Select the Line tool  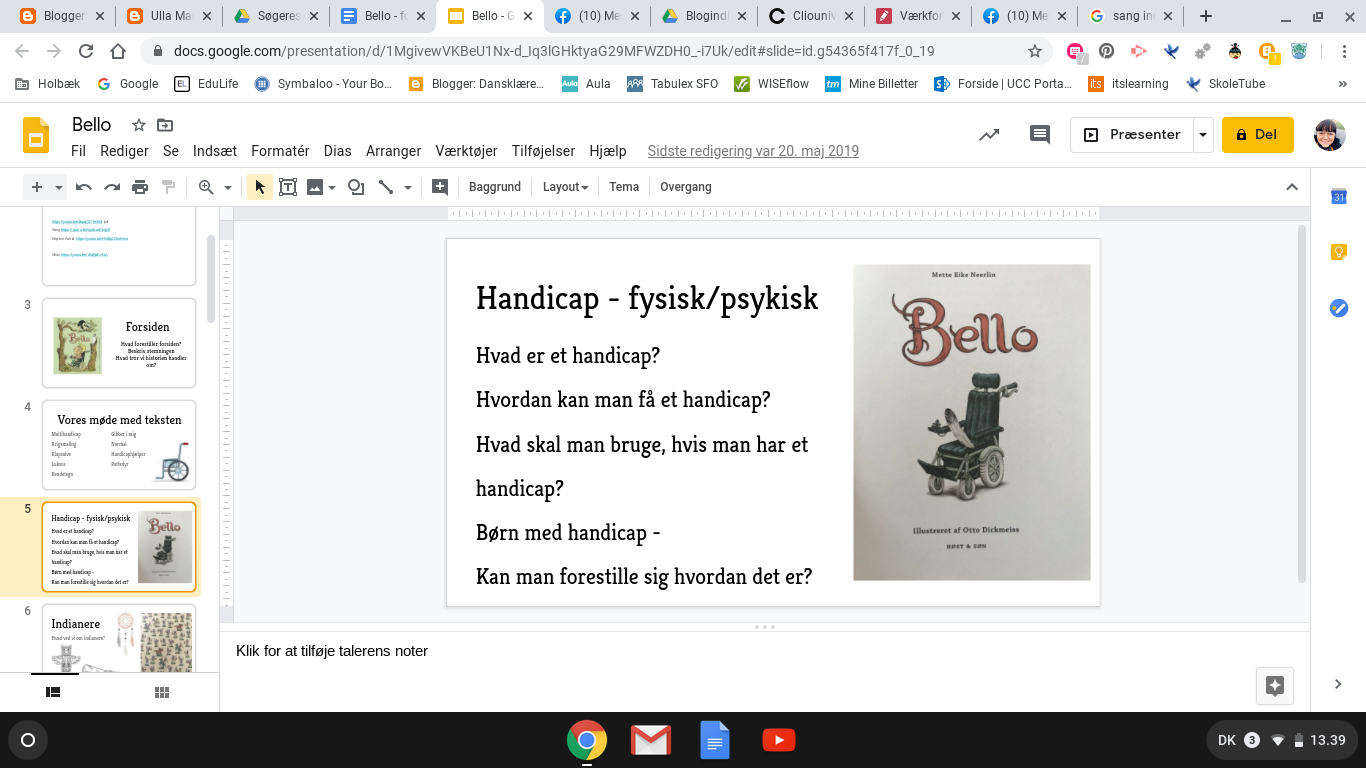(x=386, y=187)
